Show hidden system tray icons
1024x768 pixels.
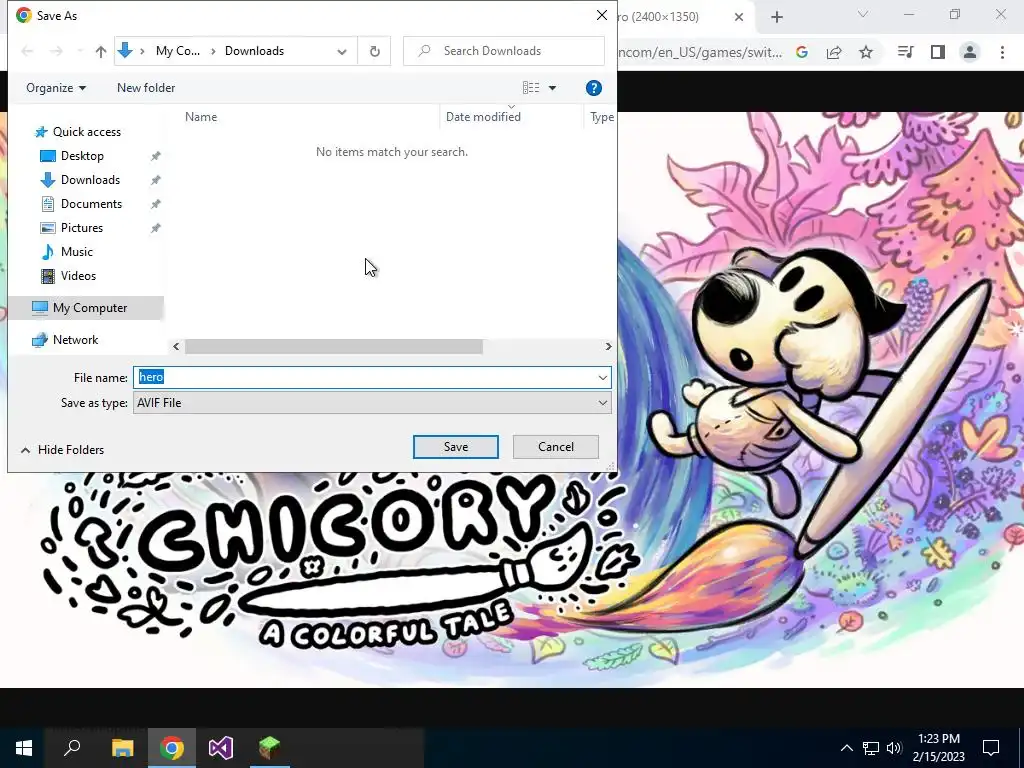846,748
